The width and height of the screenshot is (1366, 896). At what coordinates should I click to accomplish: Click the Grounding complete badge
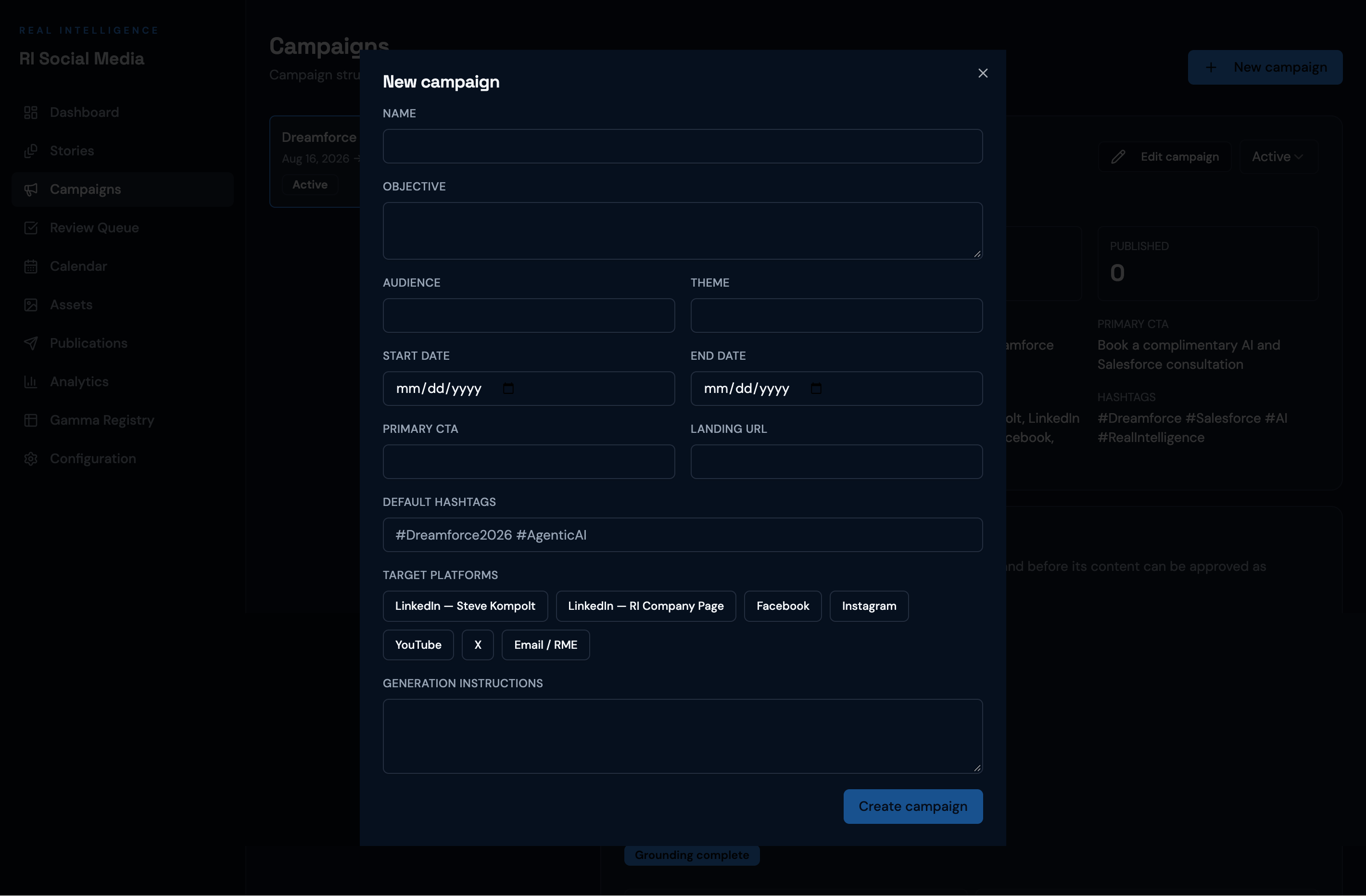[x=692, y=855]
